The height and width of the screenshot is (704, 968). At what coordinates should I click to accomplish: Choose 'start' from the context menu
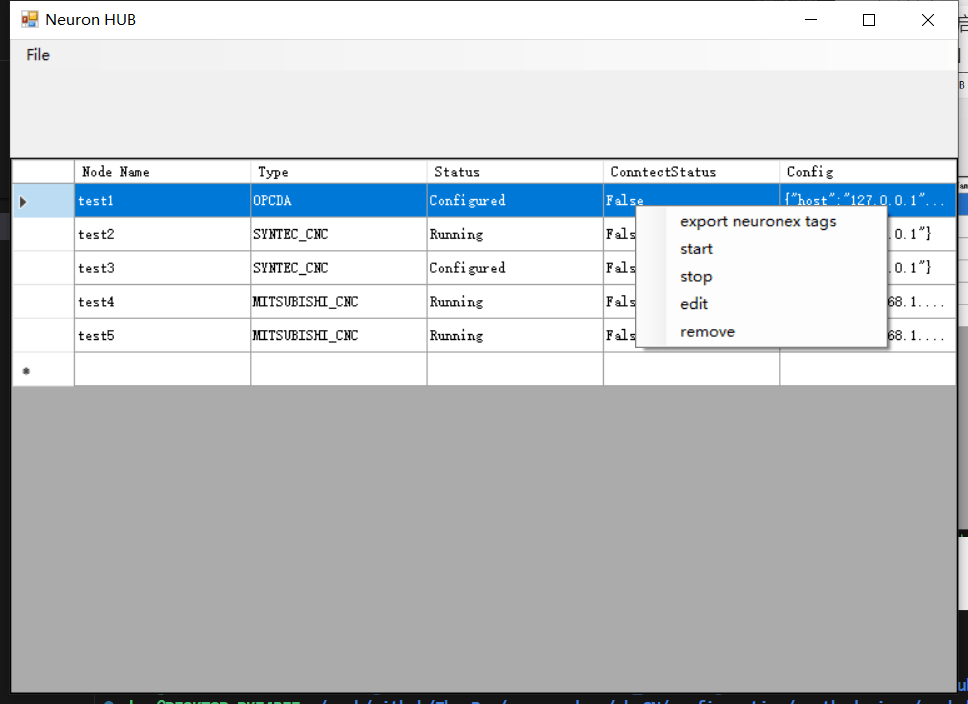coord(696,249)
